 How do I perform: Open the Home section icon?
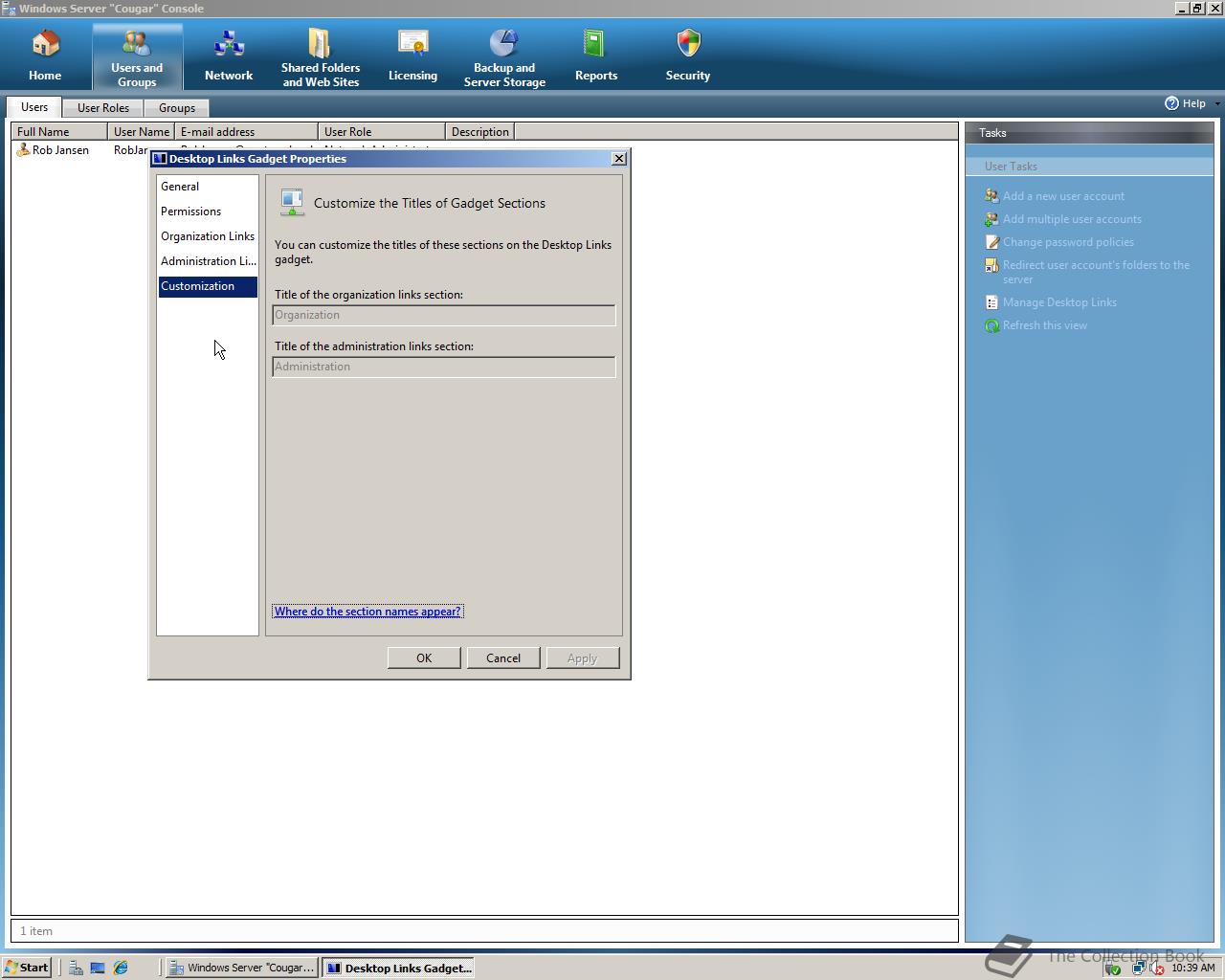[x=45, y=44]
